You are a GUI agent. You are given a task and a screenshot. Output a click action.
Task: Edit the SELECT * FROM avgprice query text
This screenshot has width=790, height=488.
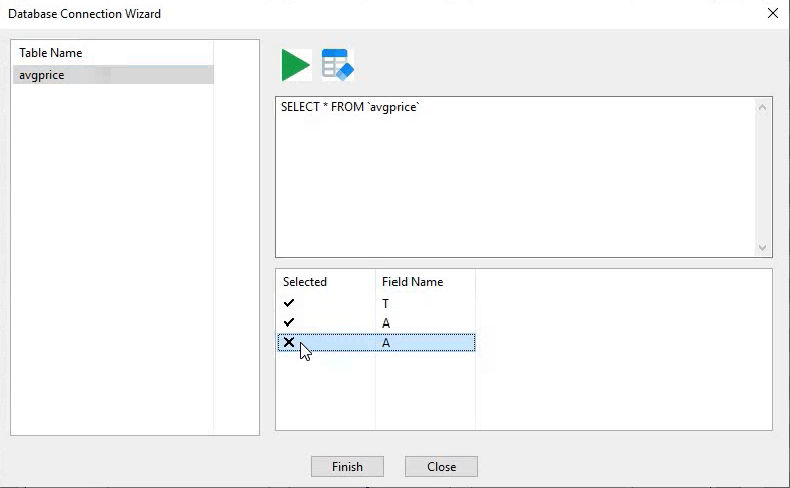click(x=350, y=107)
